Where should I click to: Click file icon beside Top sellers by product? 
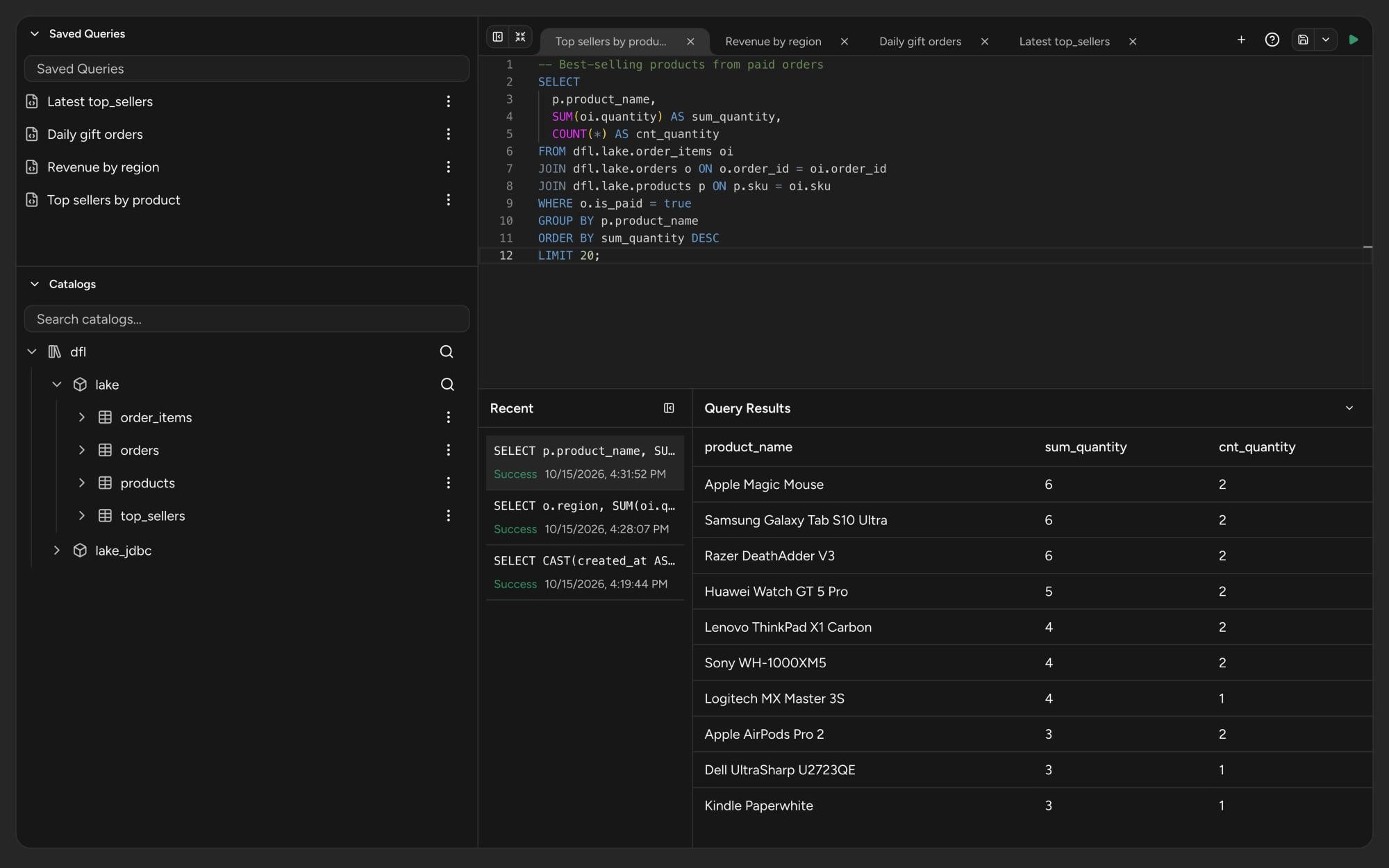pyautogui.click(x=32, y=200)
